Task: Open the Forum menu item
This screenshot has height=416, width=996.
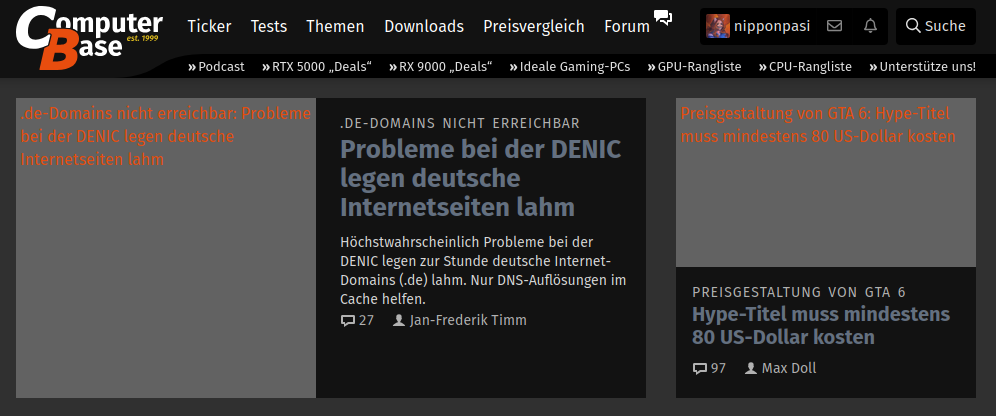Action: coord(627,26)
